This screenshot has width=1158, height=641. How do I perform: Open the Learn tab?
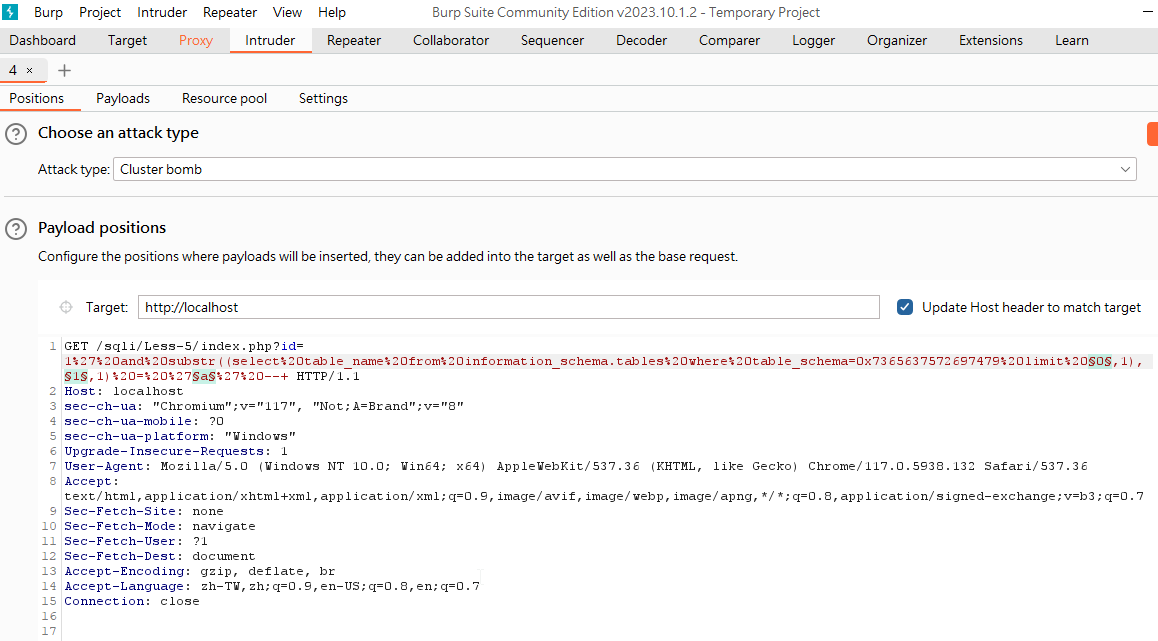pos(1072,41)
